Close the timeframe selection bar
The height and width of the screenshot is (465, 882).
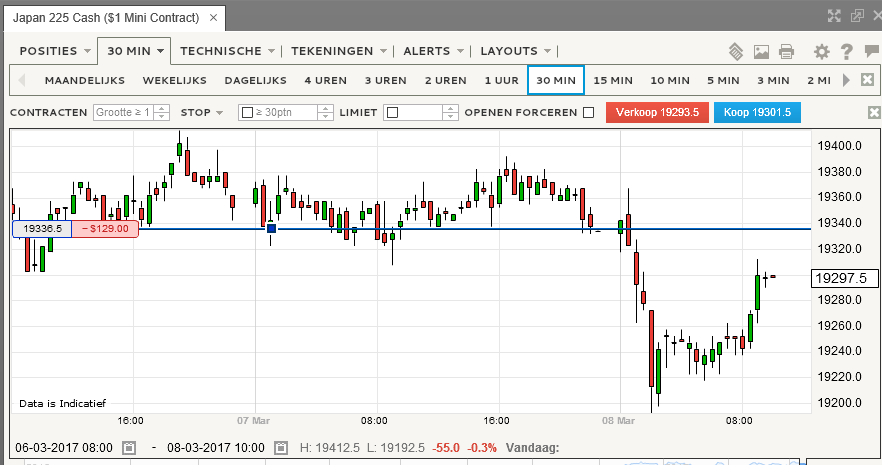click(867, 80)
